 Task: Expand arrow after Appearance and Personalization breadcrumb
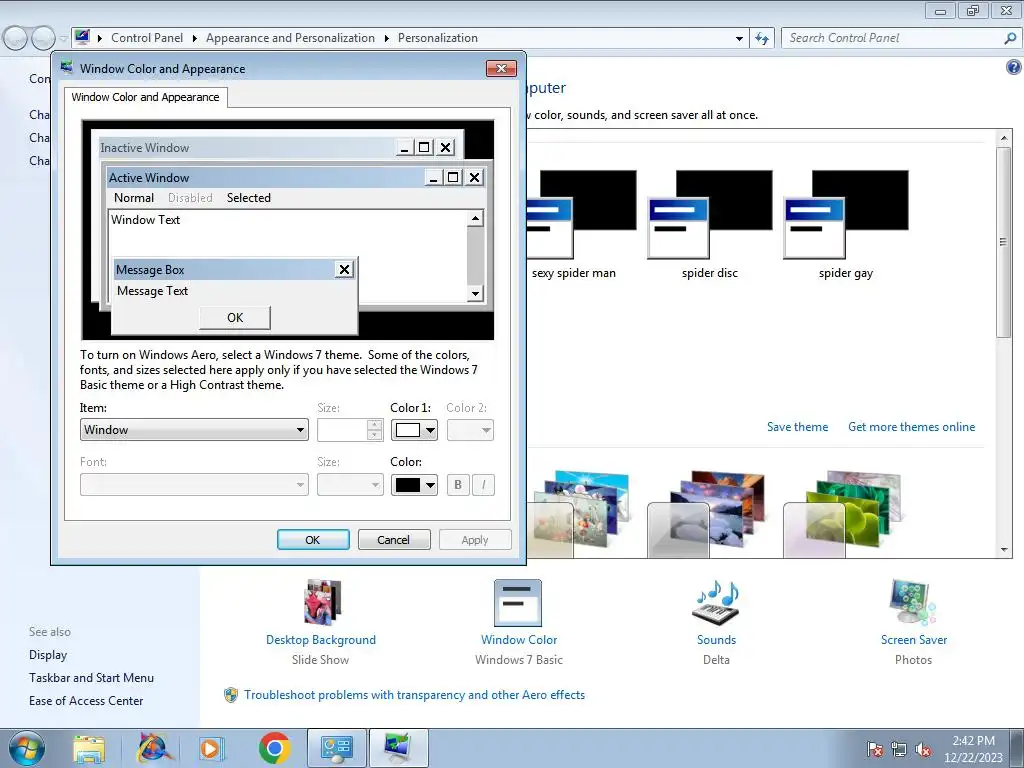[x=387, y=39]
